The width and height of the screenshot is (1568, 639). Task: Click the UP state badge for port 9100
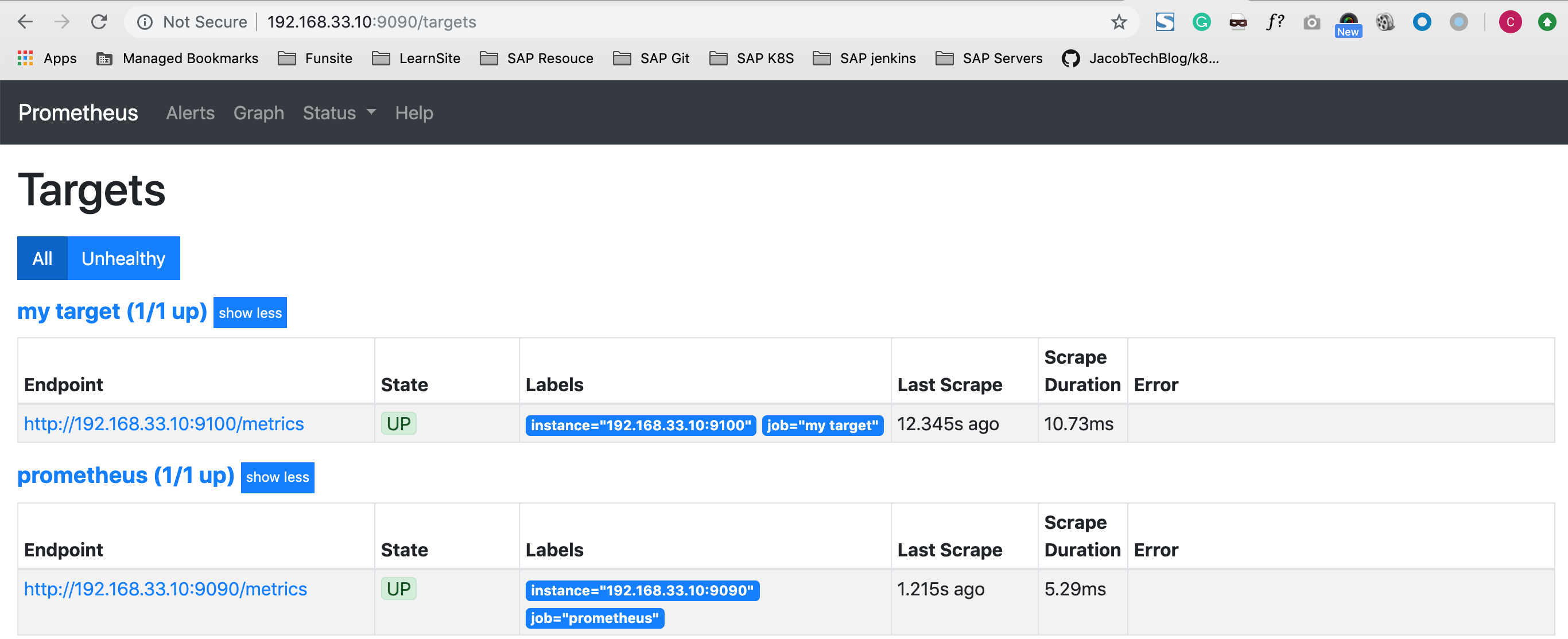(x=399, y=424)
